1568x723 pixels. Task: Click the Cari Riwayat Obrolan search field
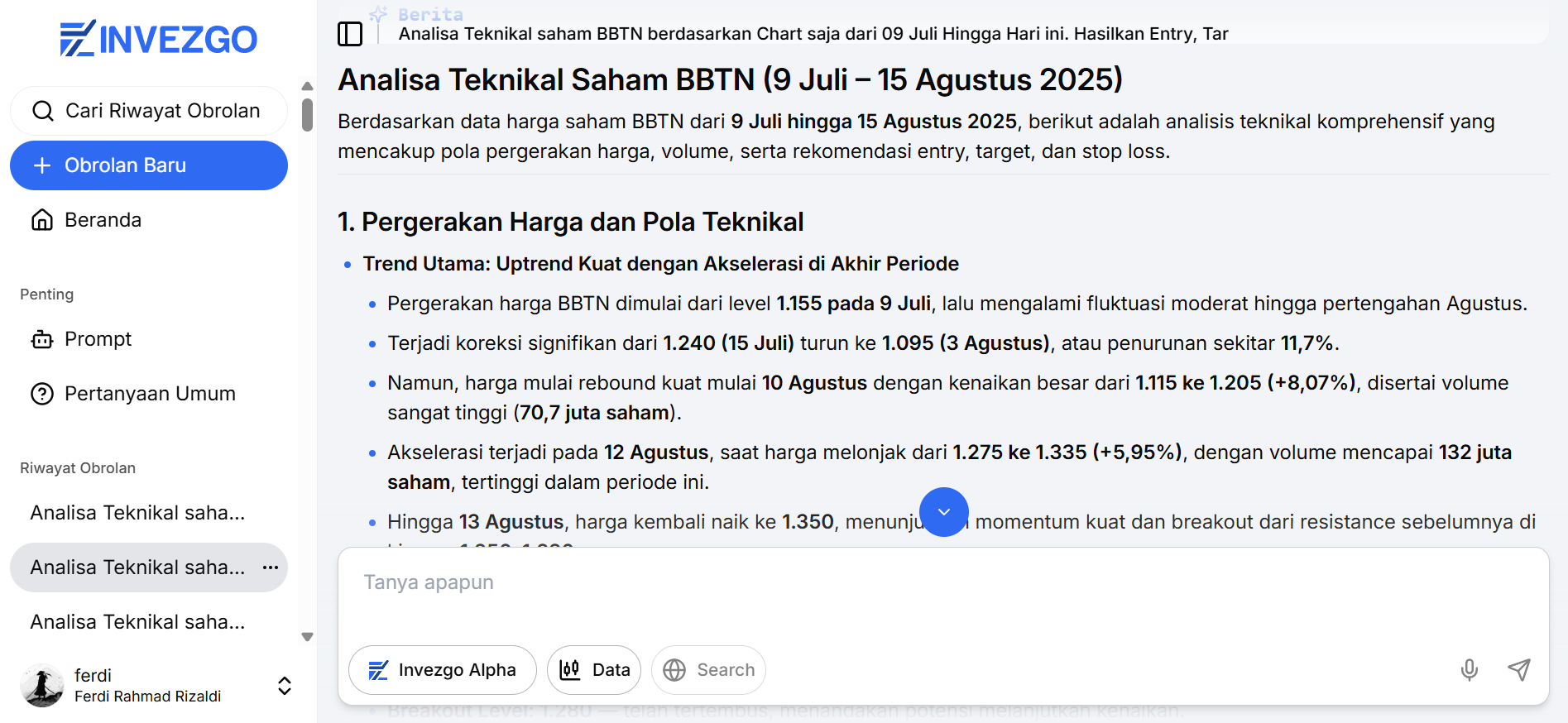149,111
